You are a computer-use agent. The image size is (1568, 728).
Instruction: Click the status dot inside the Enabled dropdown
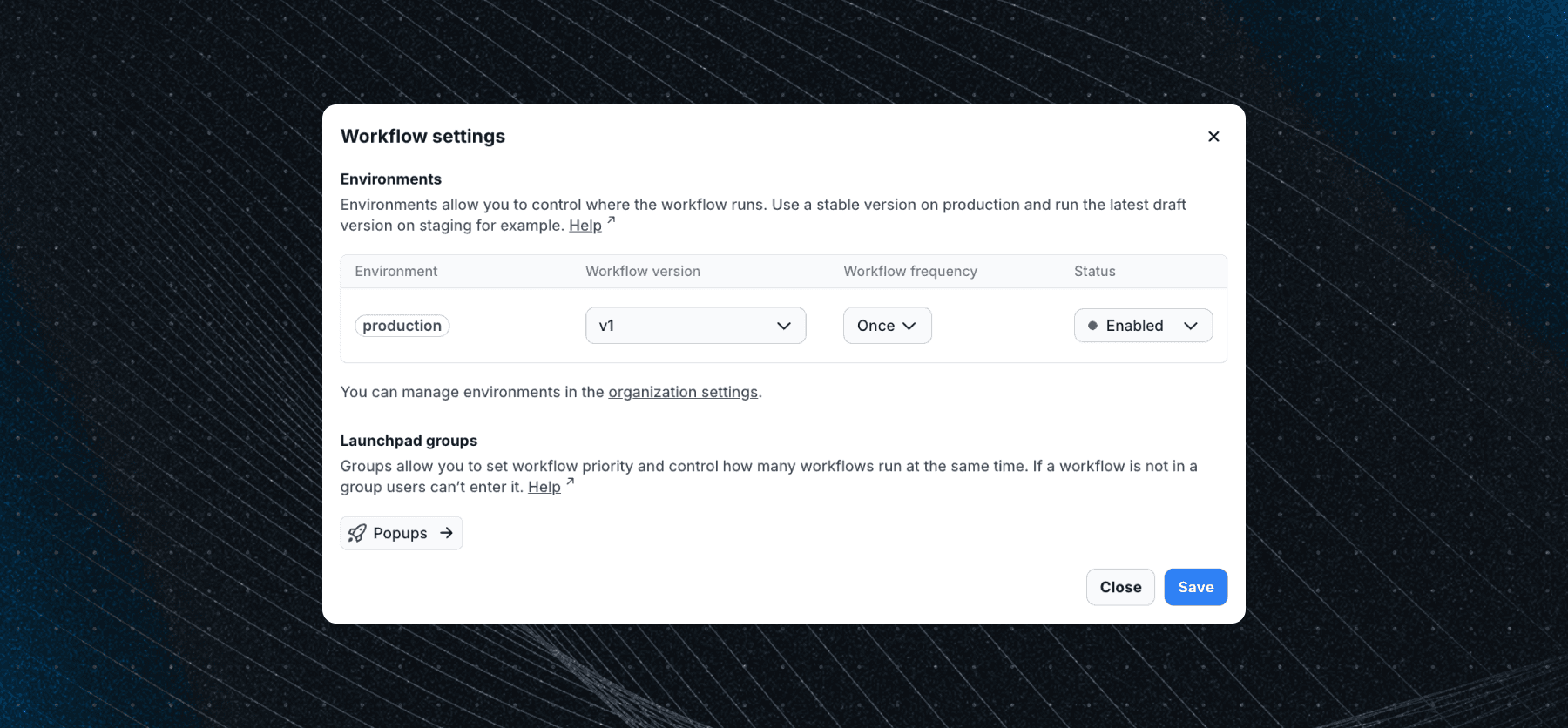tap(1092, 325)
